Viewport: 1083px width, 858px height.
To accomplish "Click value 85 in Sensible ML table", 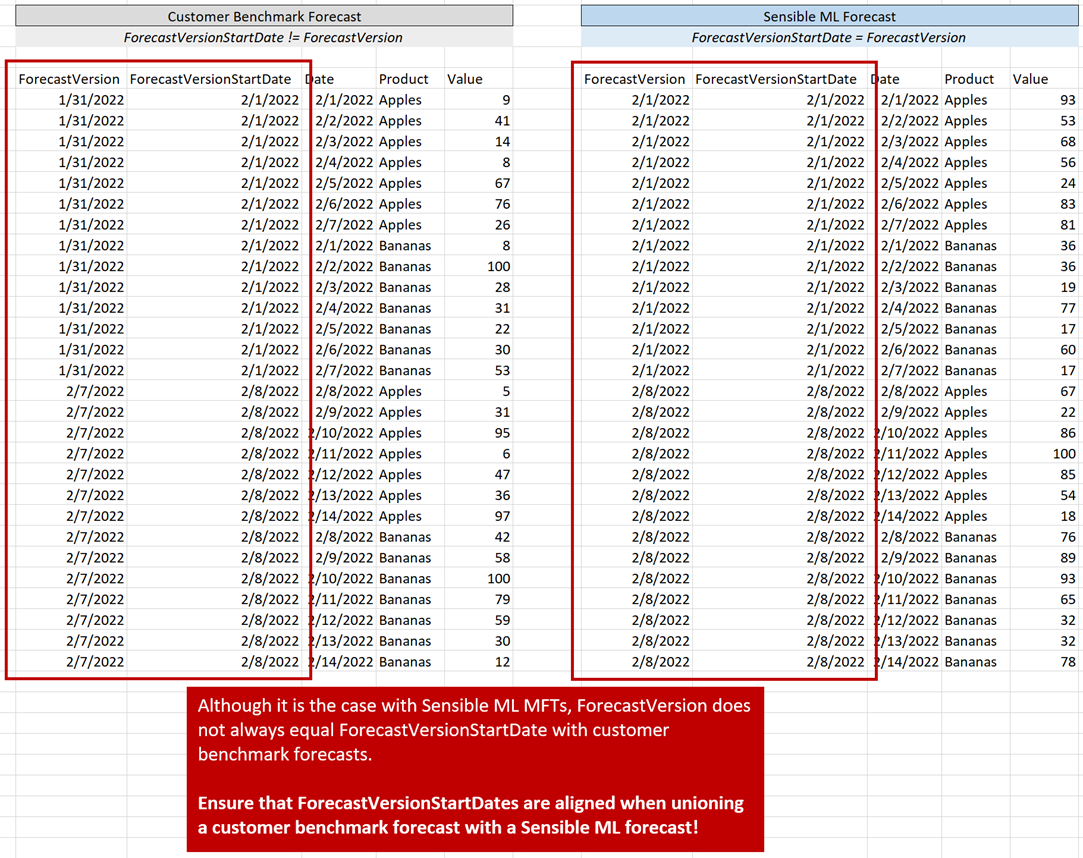I will tap(1068, 475).
